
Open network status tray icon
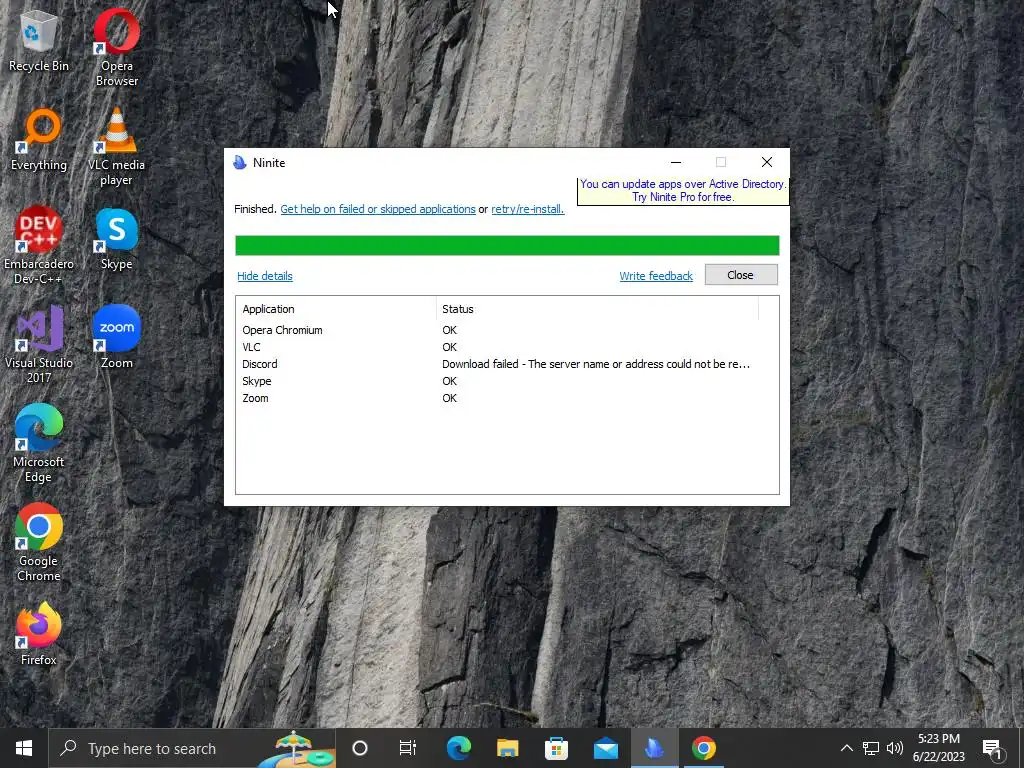[x=871, y=748]
